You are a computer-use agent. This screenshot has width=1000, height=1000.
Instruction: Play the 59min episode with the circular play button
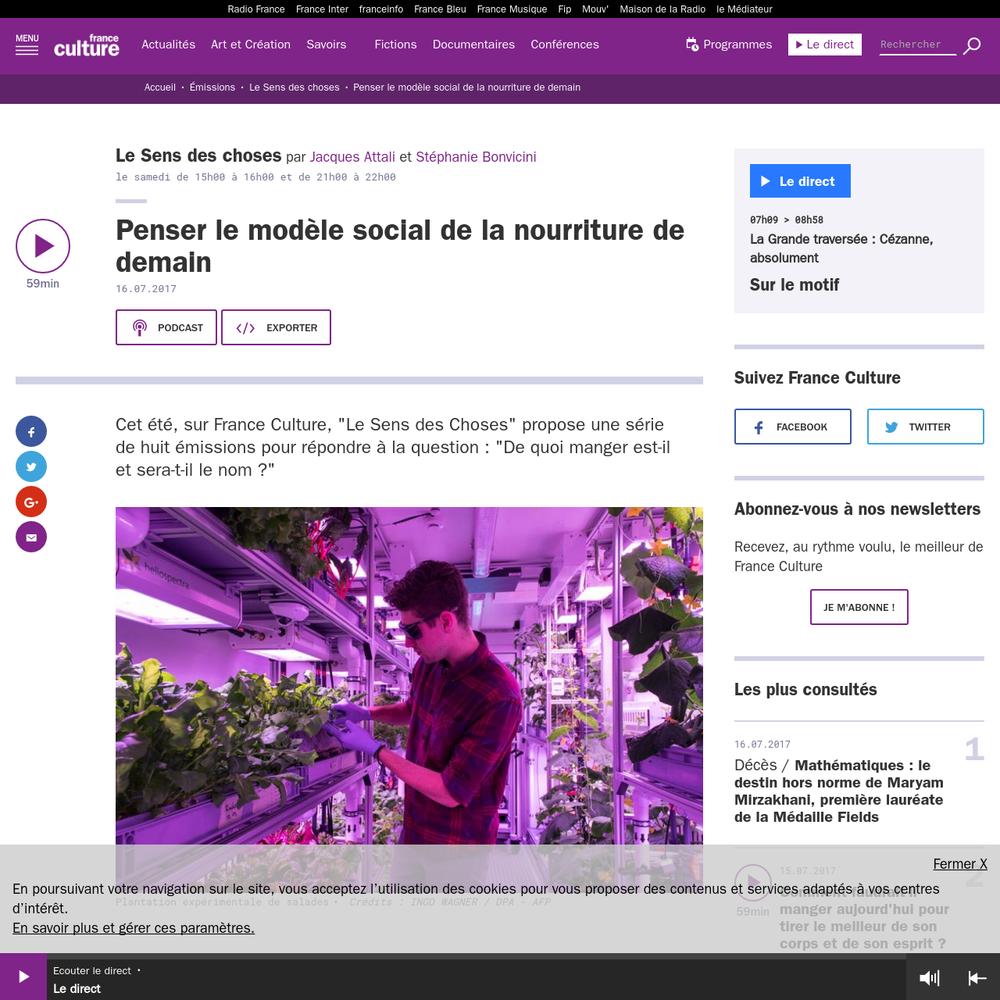coord(43,246)
